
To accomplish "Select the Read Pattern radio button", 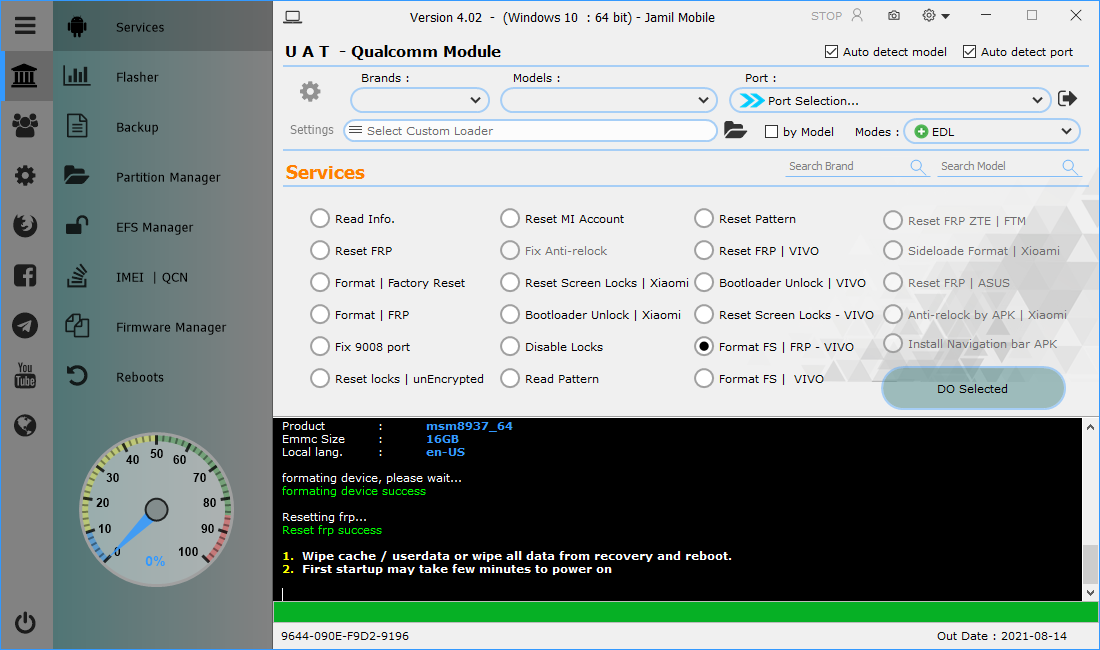I will point(510,379).
